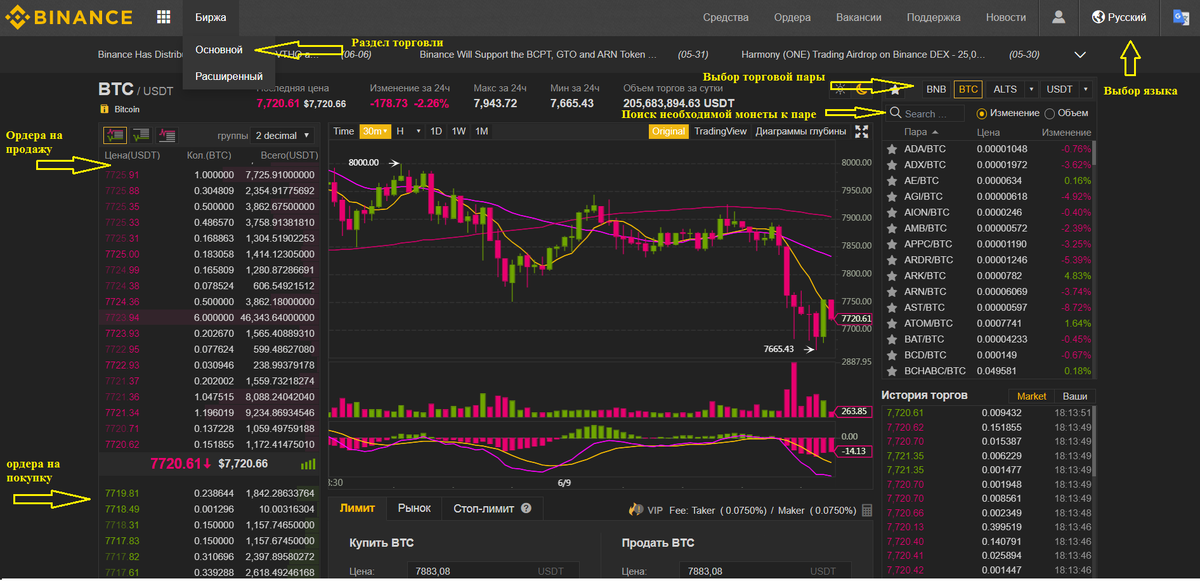Open the Новости link
1200x581 pixels.
(1006, 17)
